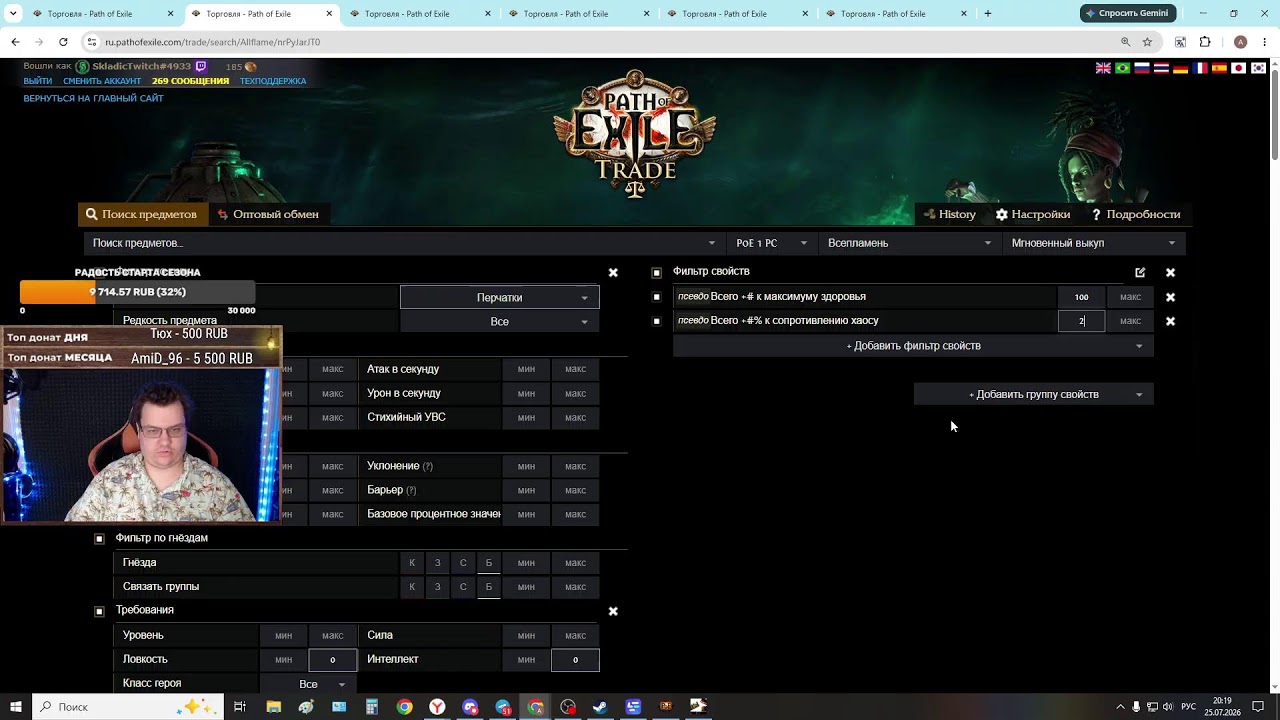1280x720 pixels.
Task: Select the Japanese flag language icon
Action: (x=1239, y=68)
